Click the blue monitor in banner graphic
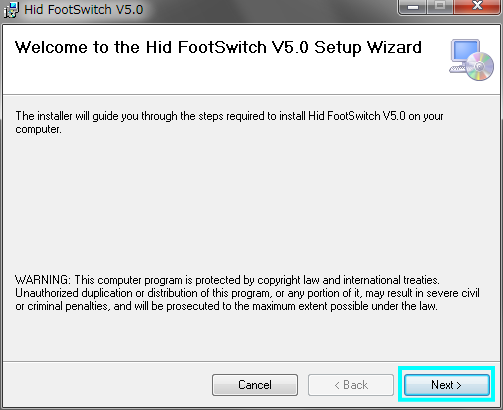This screenshot has height=410, width=503. [x=465, y=51]
